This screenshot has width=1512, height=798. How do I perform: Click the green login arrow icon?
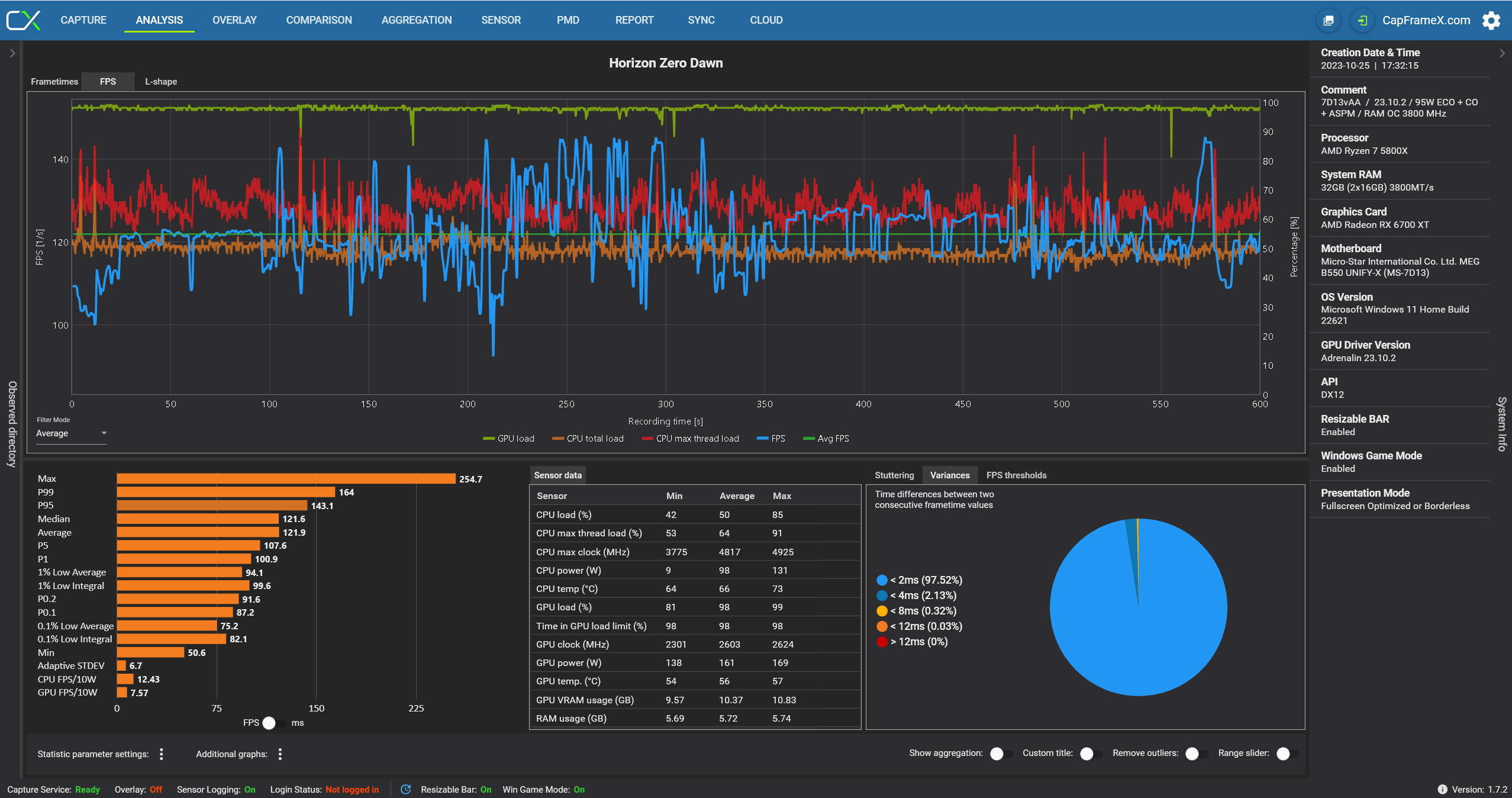tap(1362, 21)
